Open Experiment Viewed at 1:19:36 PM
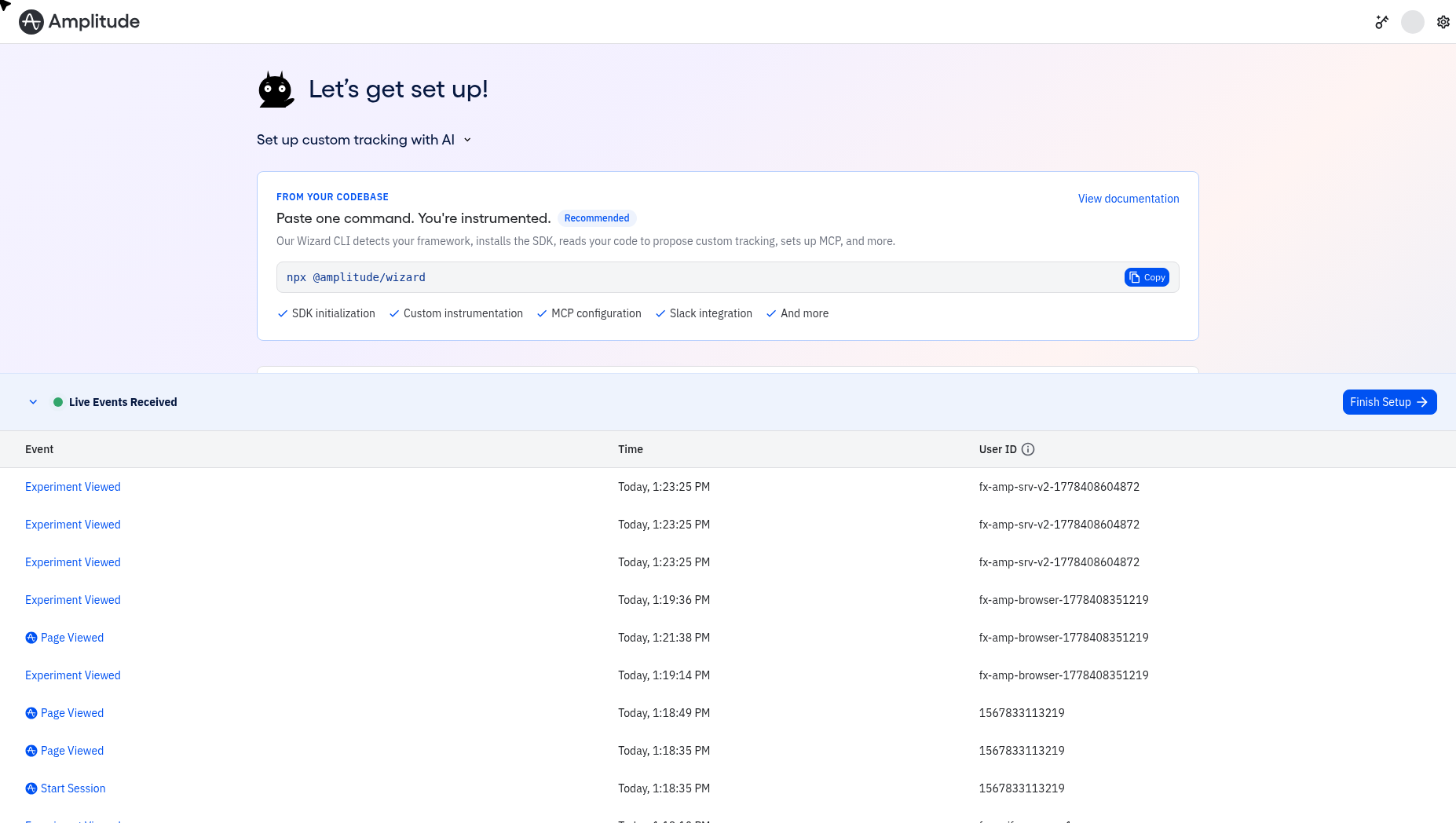 (73, 600)
